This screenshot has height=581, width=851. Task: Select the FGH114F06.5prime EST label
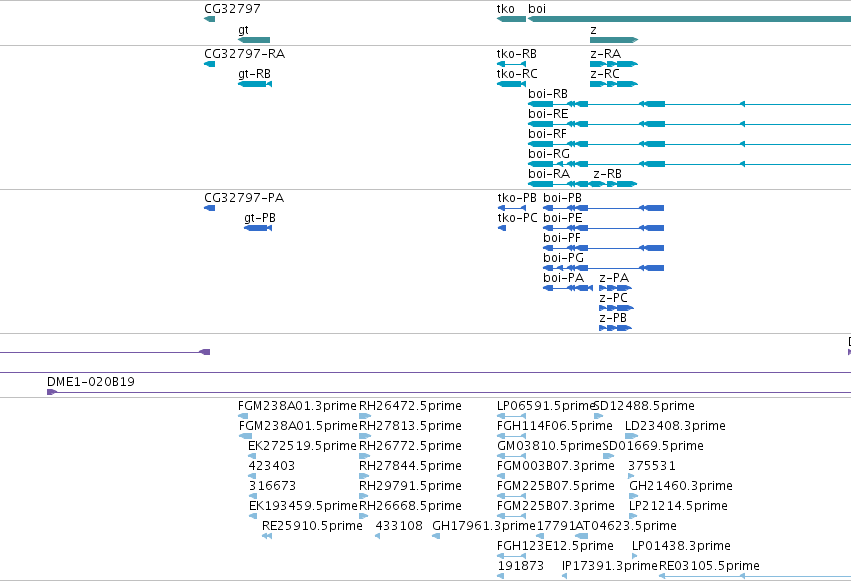click(x=555, y=426)
